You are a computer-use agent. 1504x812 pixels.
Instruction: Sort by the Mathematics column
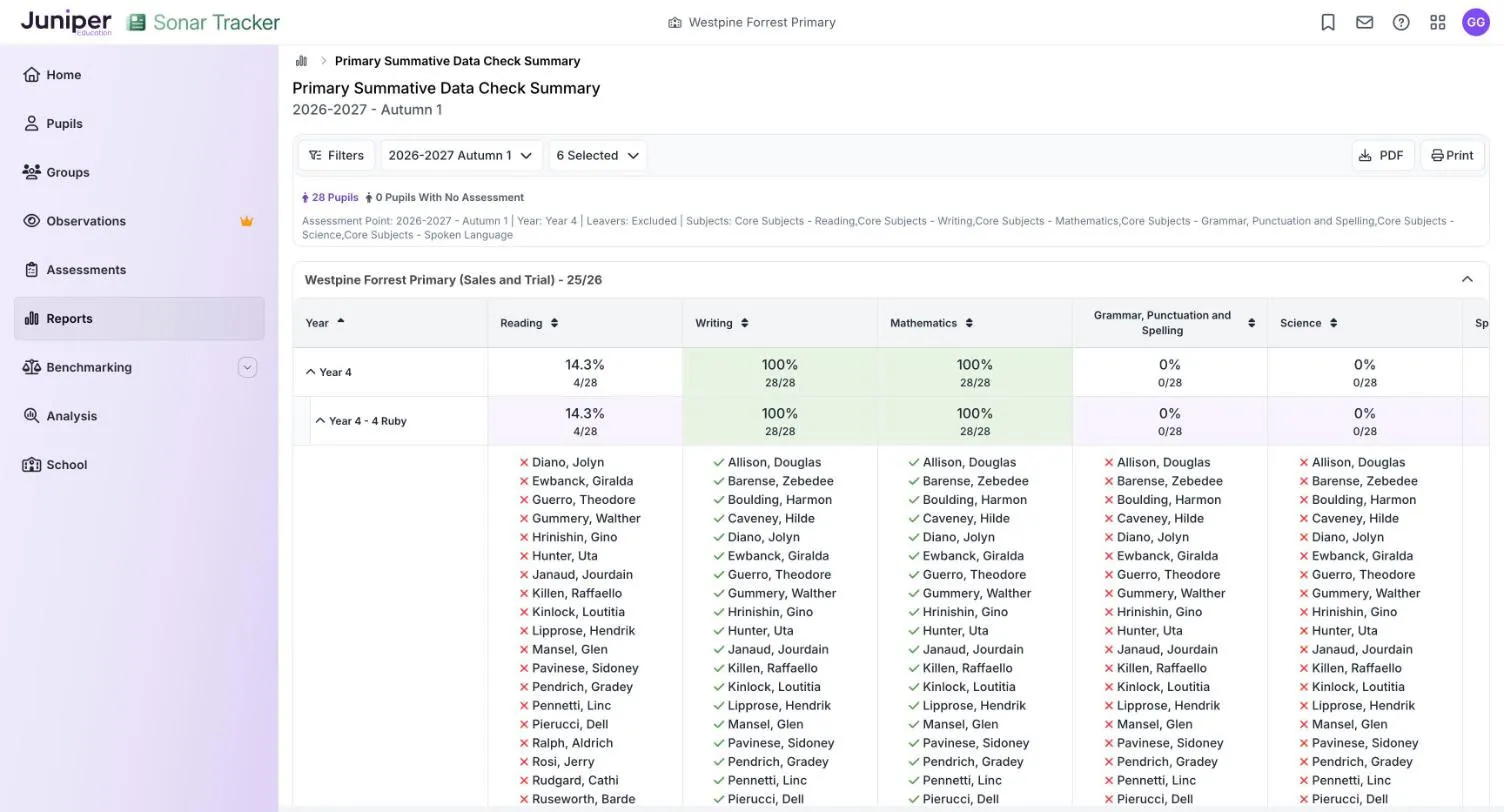[970, 323]
